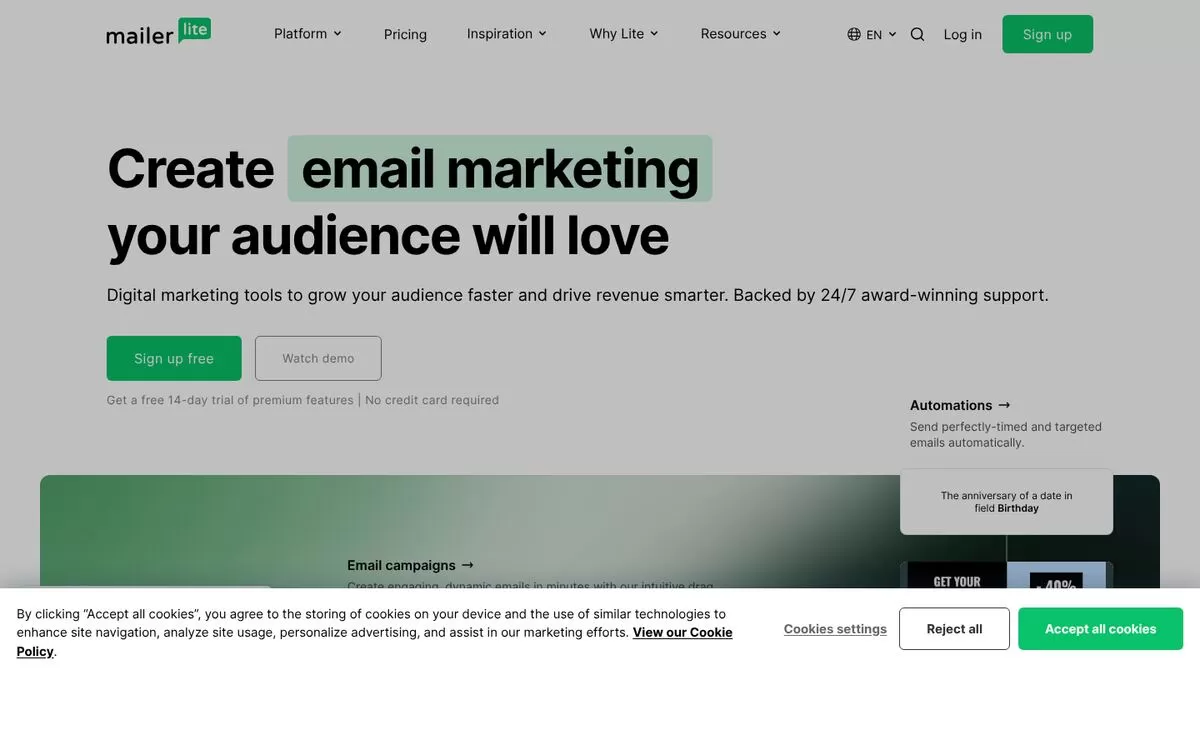This screenshot has width=1200, height=750.
Task: Open the Automations arrow link
Action: click(x=960, y=405)
